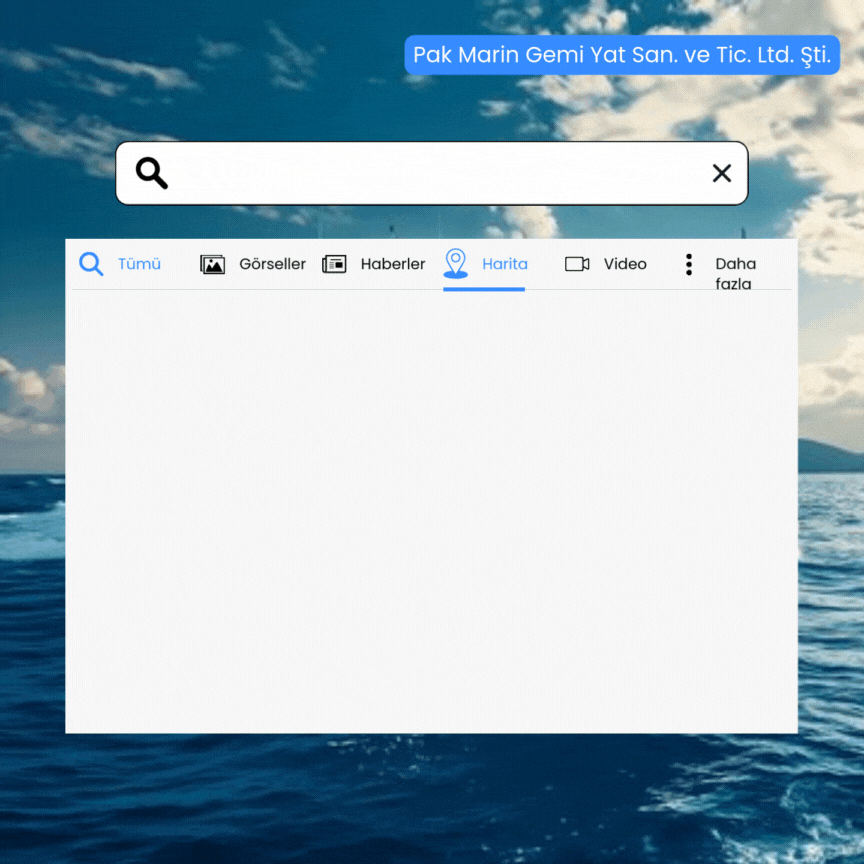Viewport: 864px width, 864px height.
Task: Go to the Video tab label
Action: (x=625, y=264)
